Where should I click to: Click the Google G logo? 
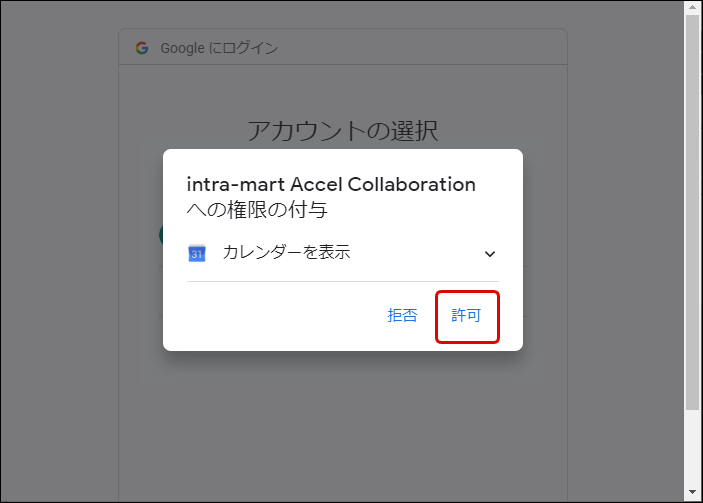coord(142,48)
